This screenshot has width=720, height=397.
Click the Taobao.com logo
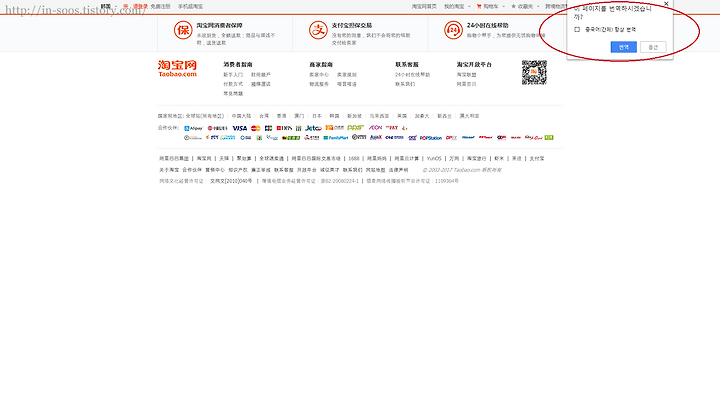point(177,68)
